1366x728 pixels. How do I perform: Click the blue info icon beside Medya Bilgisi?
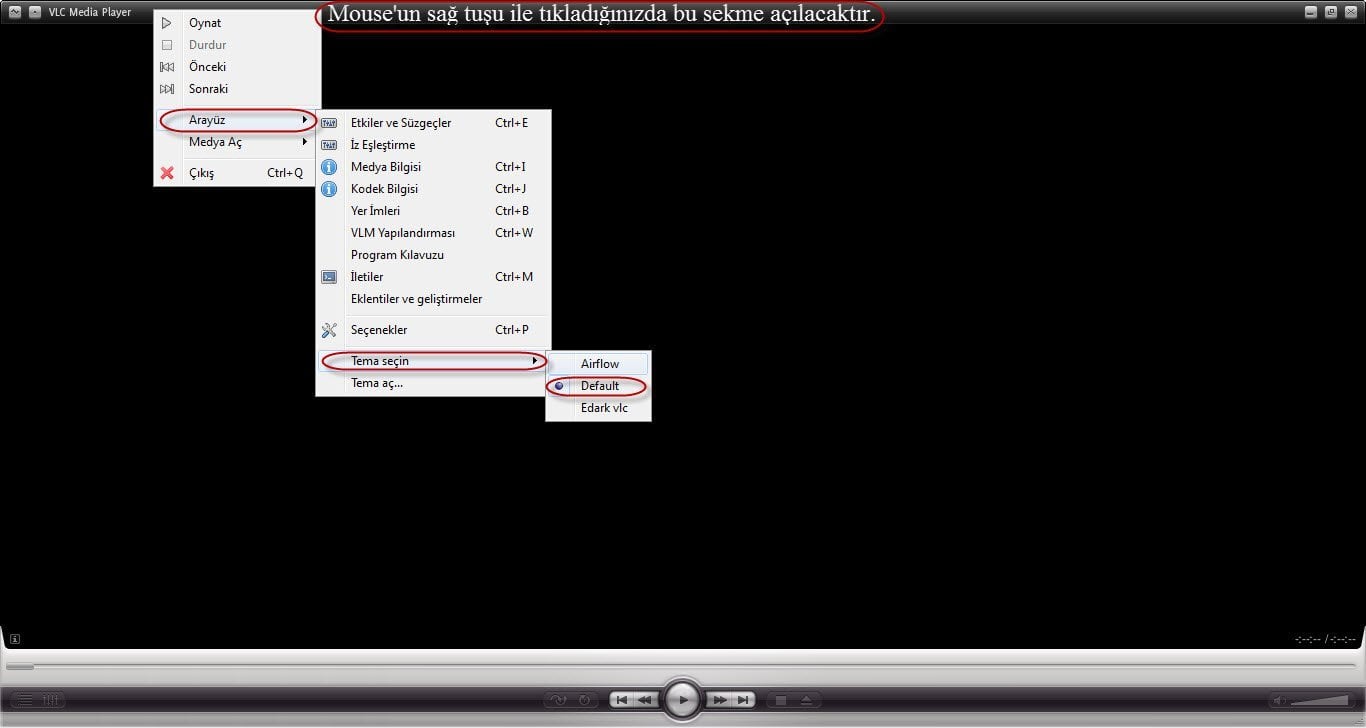(x=328, y=167)
